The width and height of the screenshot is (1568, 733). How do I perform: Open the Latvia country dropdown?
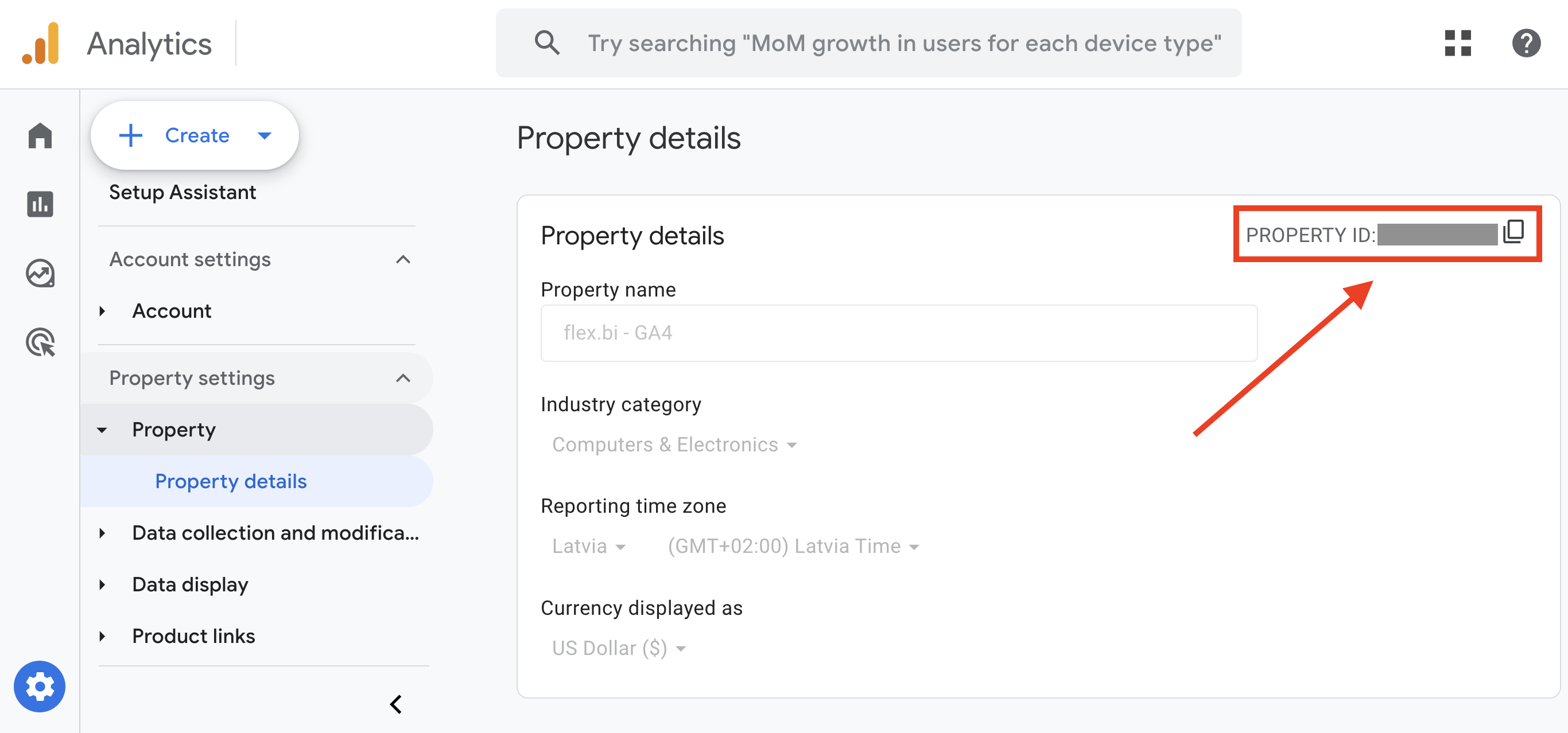588,546
